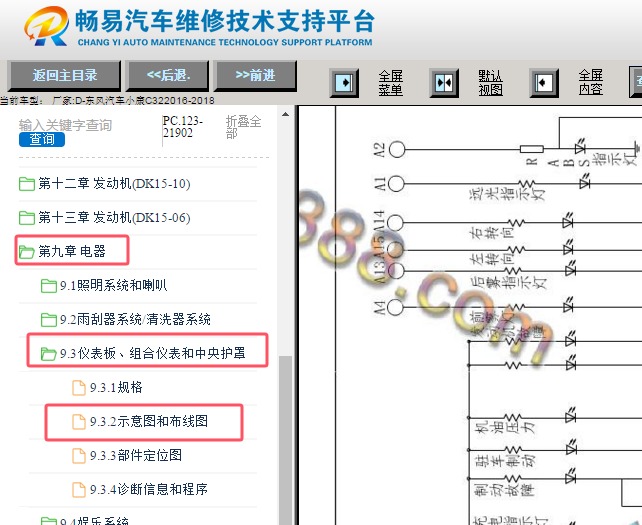The height and width of the screenshot is (525, 642).
Task: Click connector A4 circle in diagram
Action: [395, 307]
